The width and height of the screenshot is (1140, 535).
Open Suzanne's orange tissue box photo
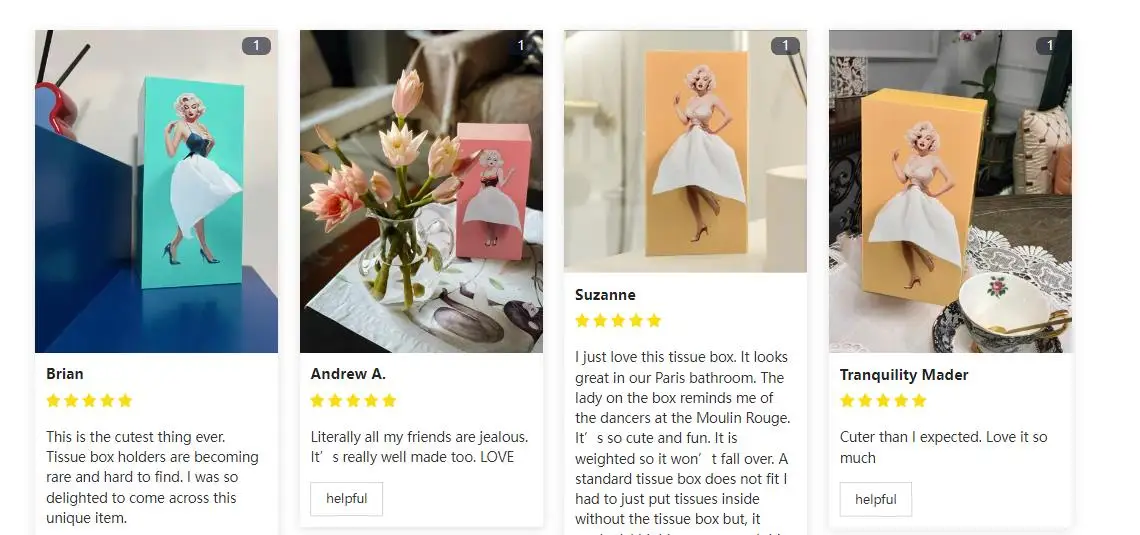tap(686, 151)
